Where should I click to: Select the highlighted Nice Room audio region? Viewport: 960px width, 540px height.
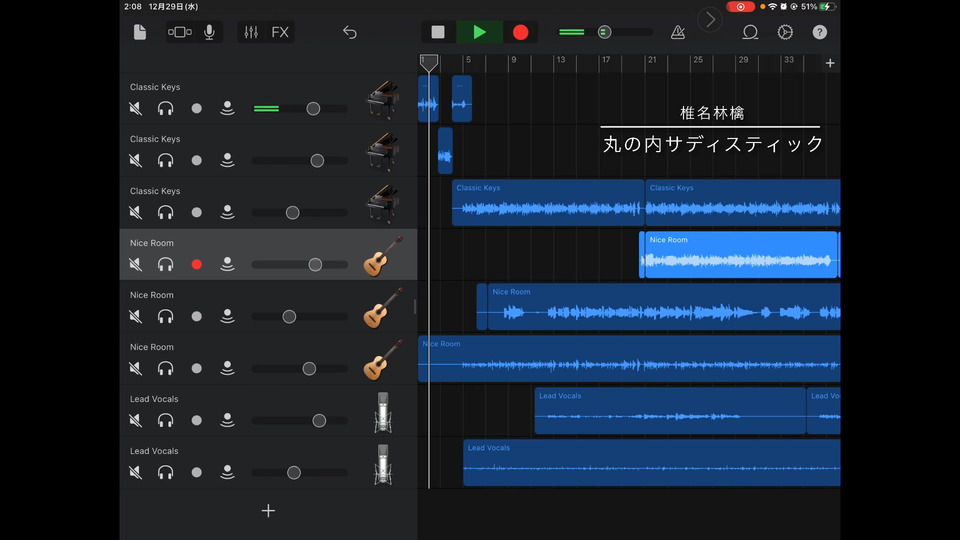pos(740,255)
